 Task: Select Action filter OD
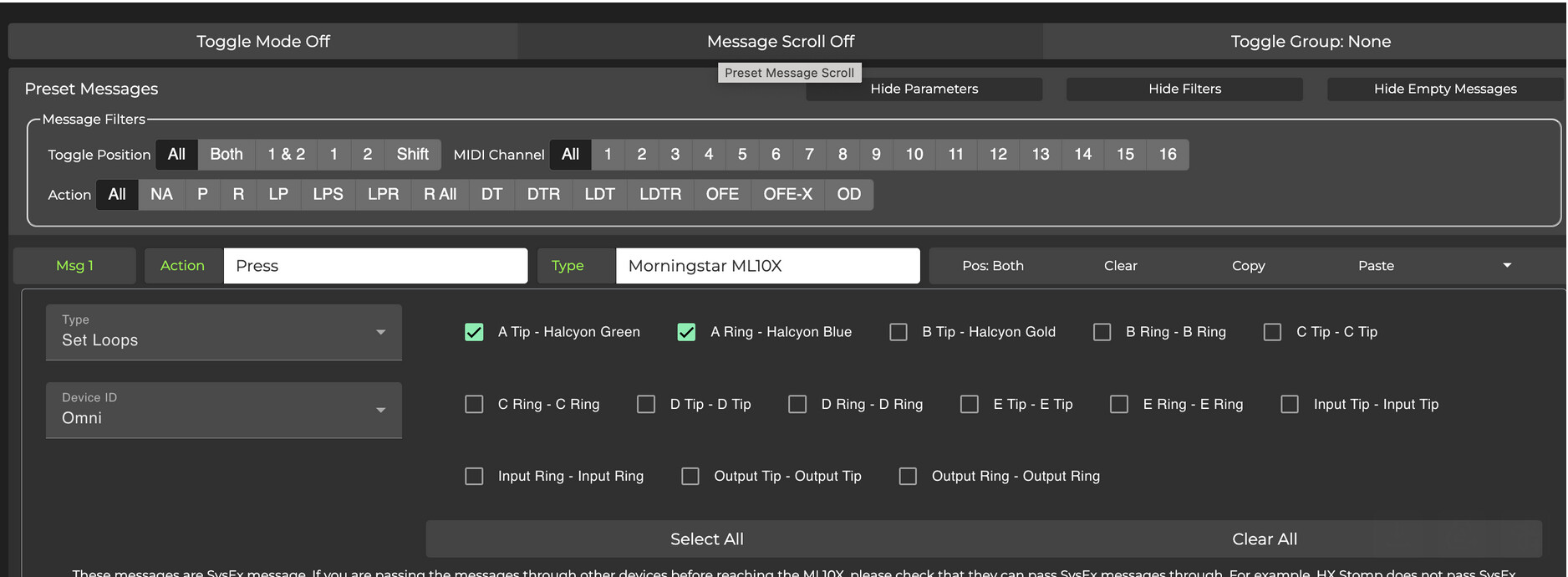849,194
